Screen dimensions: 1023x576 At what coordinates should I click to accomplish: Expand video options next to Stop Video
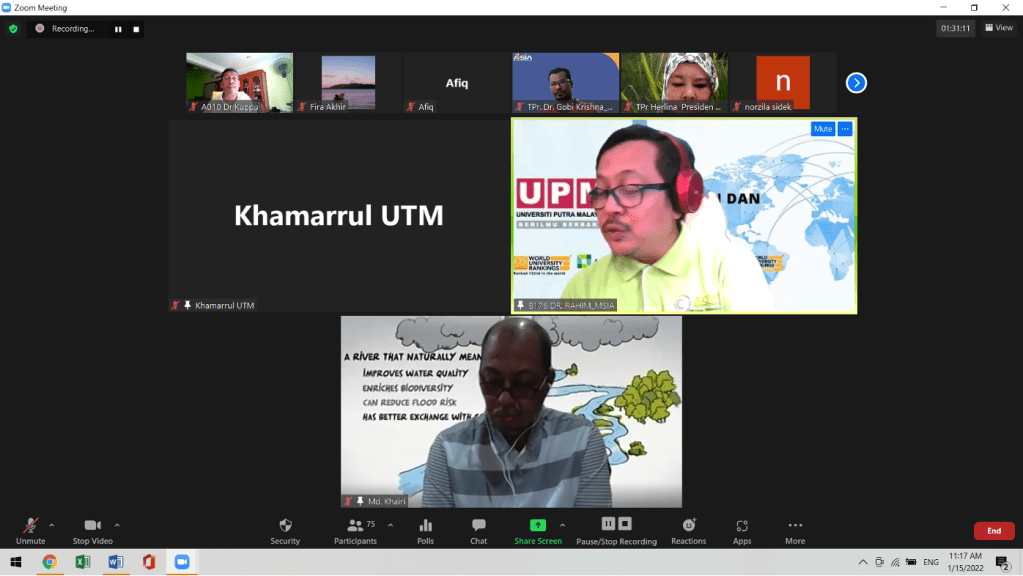(117, 524)
